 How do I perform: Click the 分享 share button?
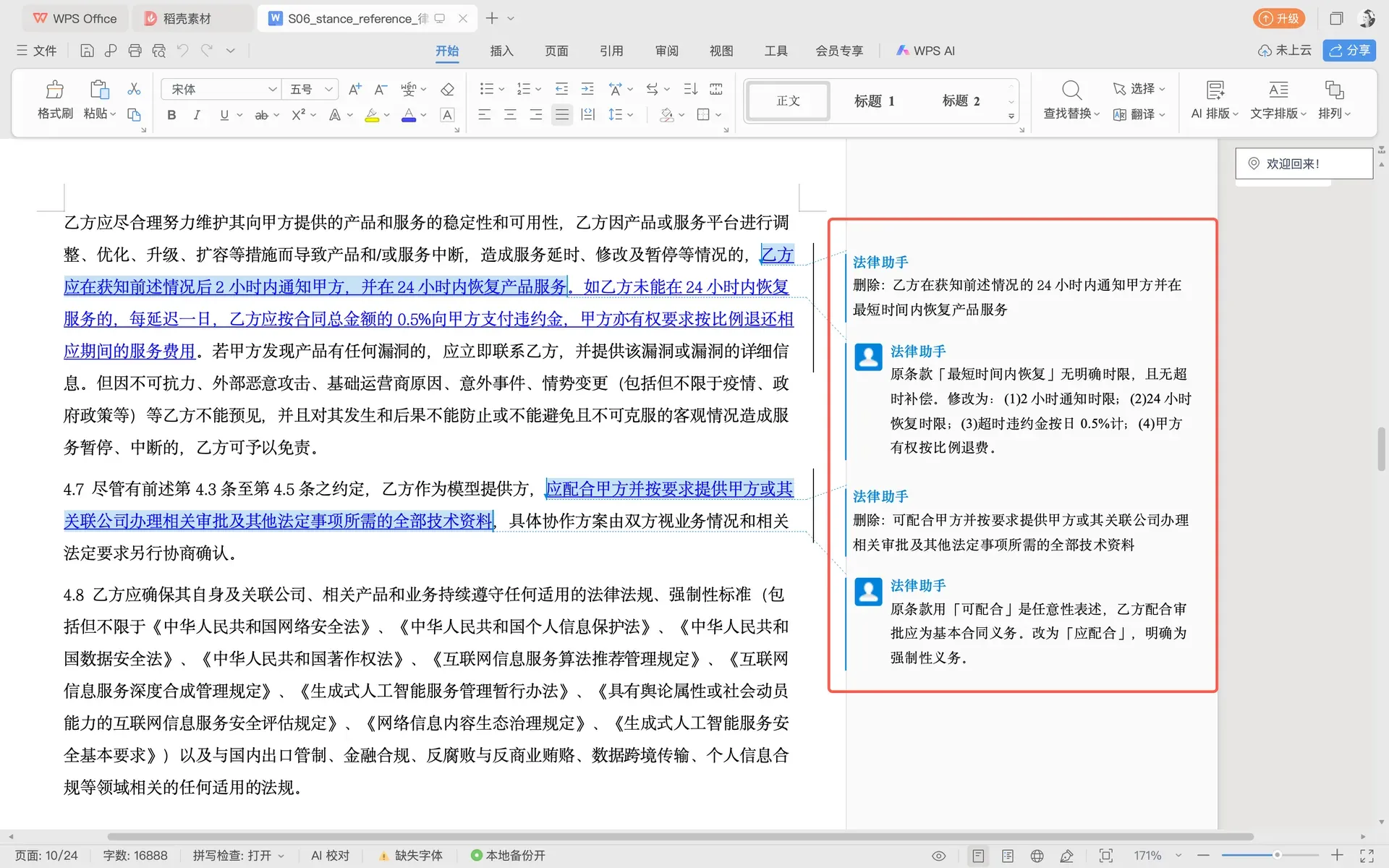(1349, 51)
